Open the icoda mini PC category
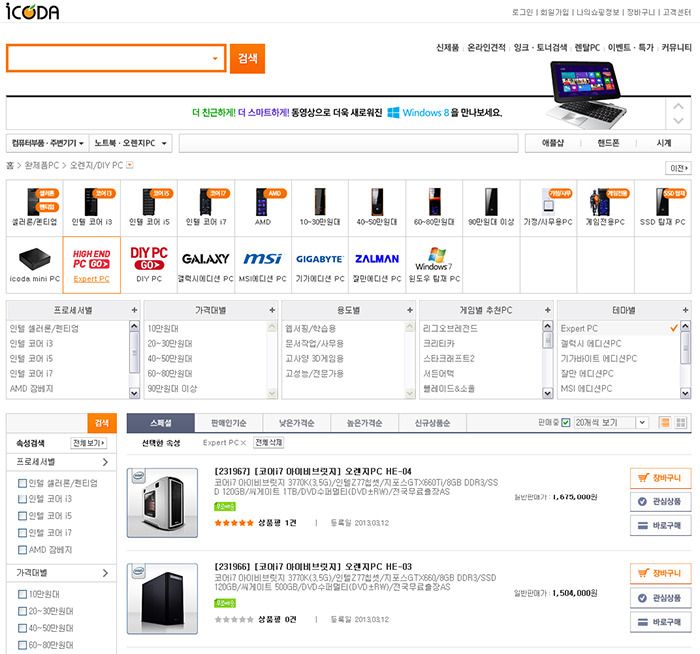 click(x=35, y=265)
